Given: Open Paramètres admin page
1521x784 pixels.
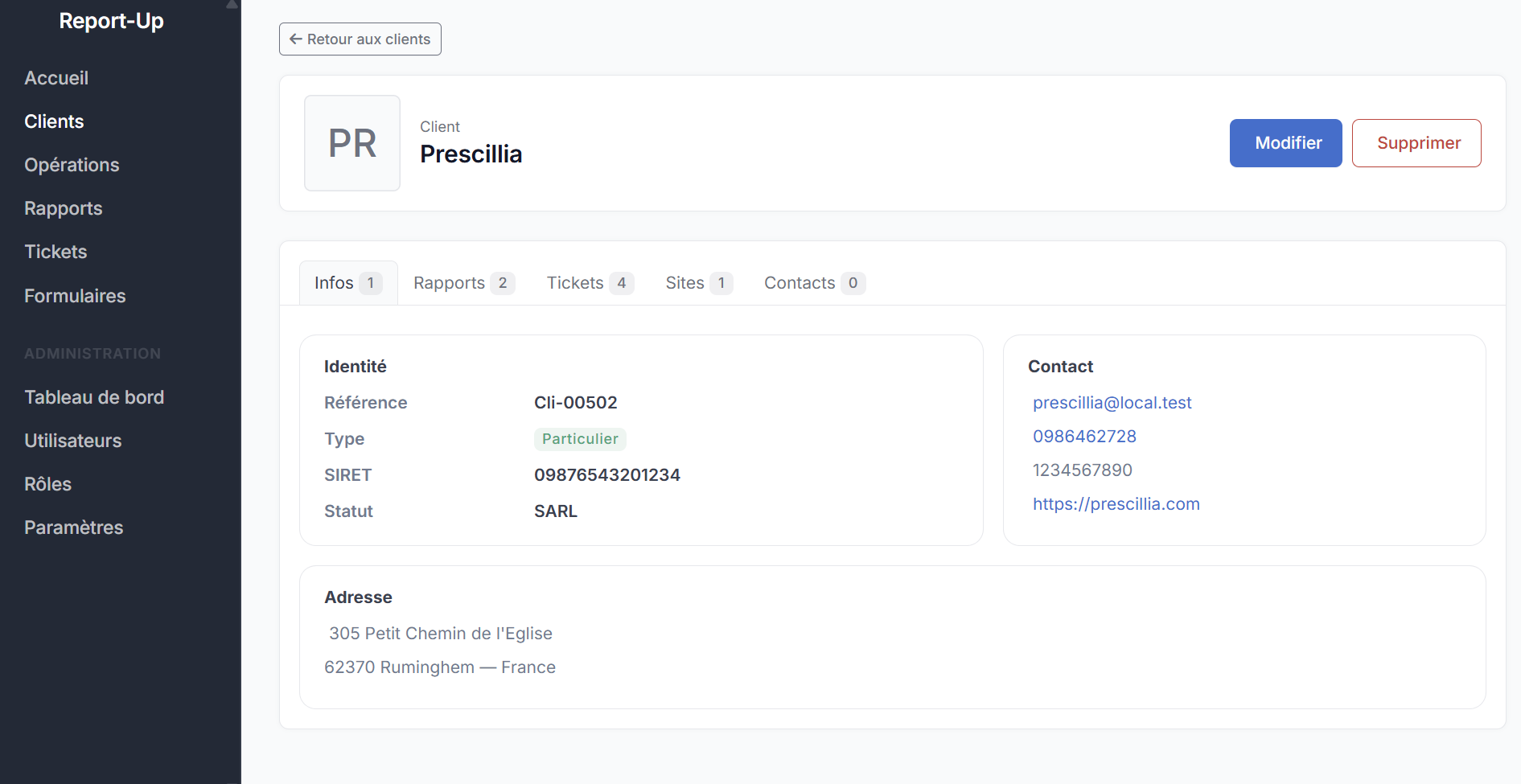Looking at the screenshot, I should click(x=74, y=527).
